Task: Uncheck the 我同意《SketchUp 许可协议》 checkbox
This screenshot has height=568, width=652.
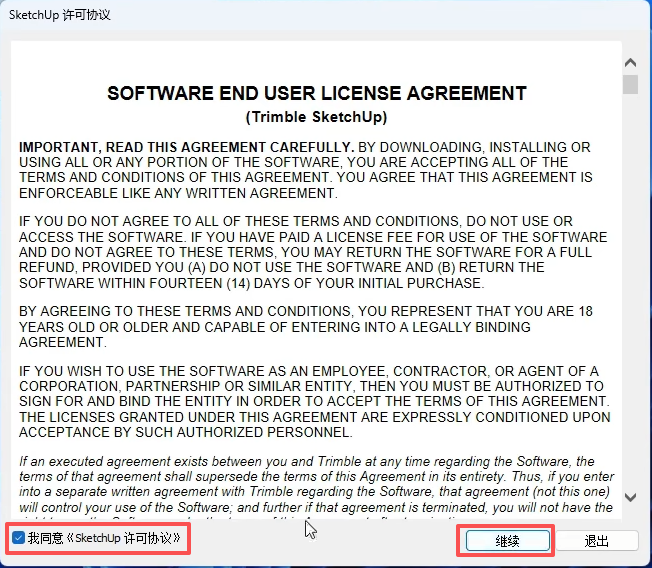Action: pyautogui.click(x=18, y=538)
